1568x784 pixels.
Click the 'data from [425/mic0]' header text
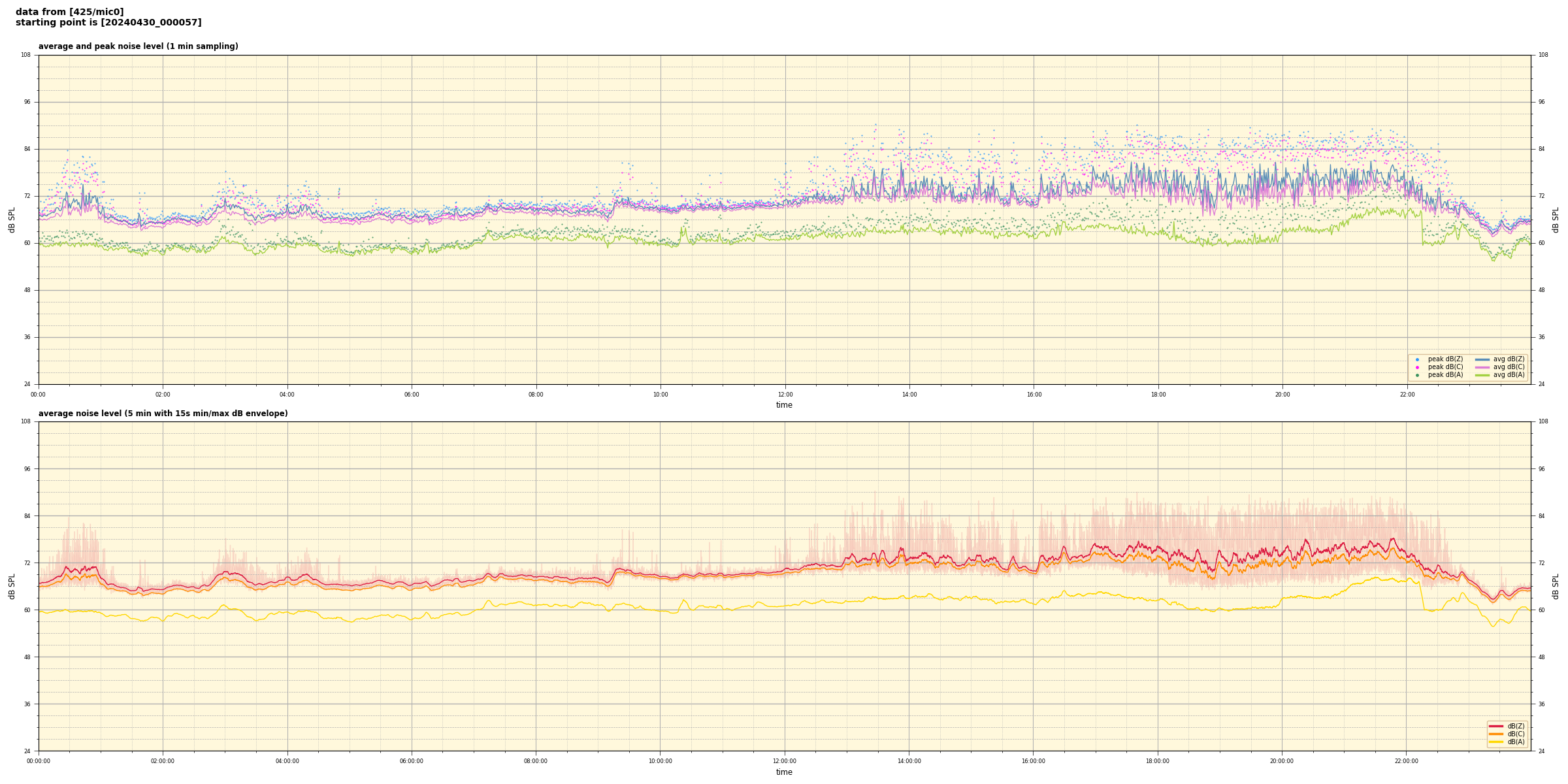click(69, 12)
